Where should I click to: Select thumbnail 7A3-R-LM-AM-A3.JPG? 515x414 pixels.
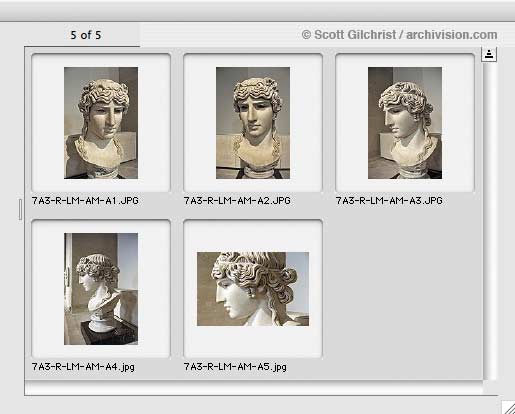(x=405, y=123)
